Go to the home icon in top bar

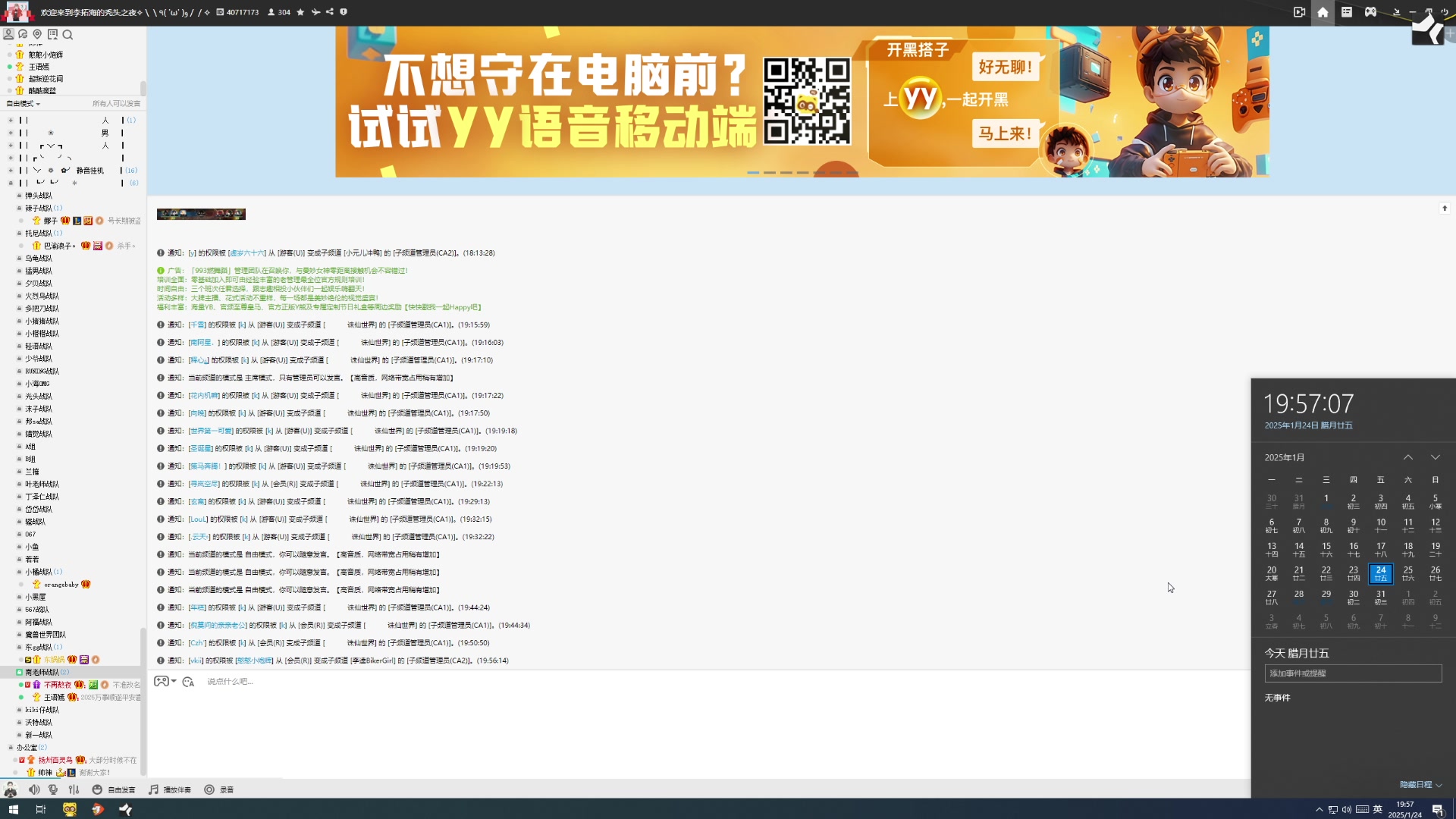[1323, 12]
